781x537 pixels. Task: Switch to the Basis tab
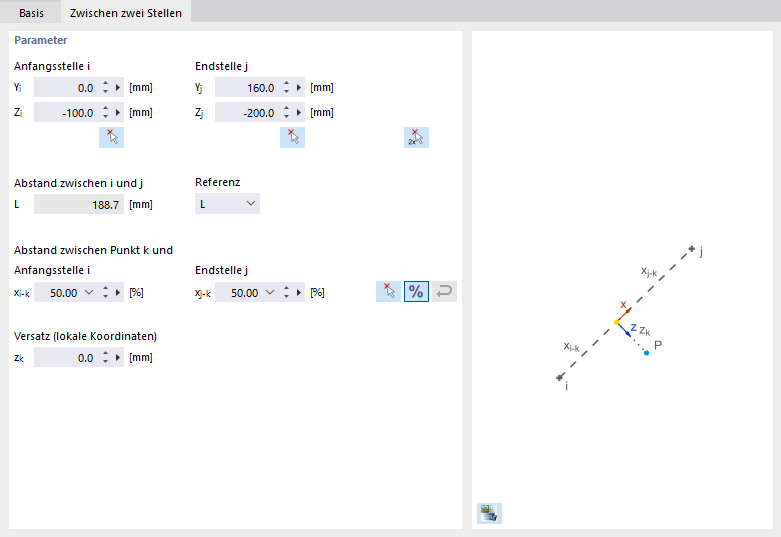[31, 13]
